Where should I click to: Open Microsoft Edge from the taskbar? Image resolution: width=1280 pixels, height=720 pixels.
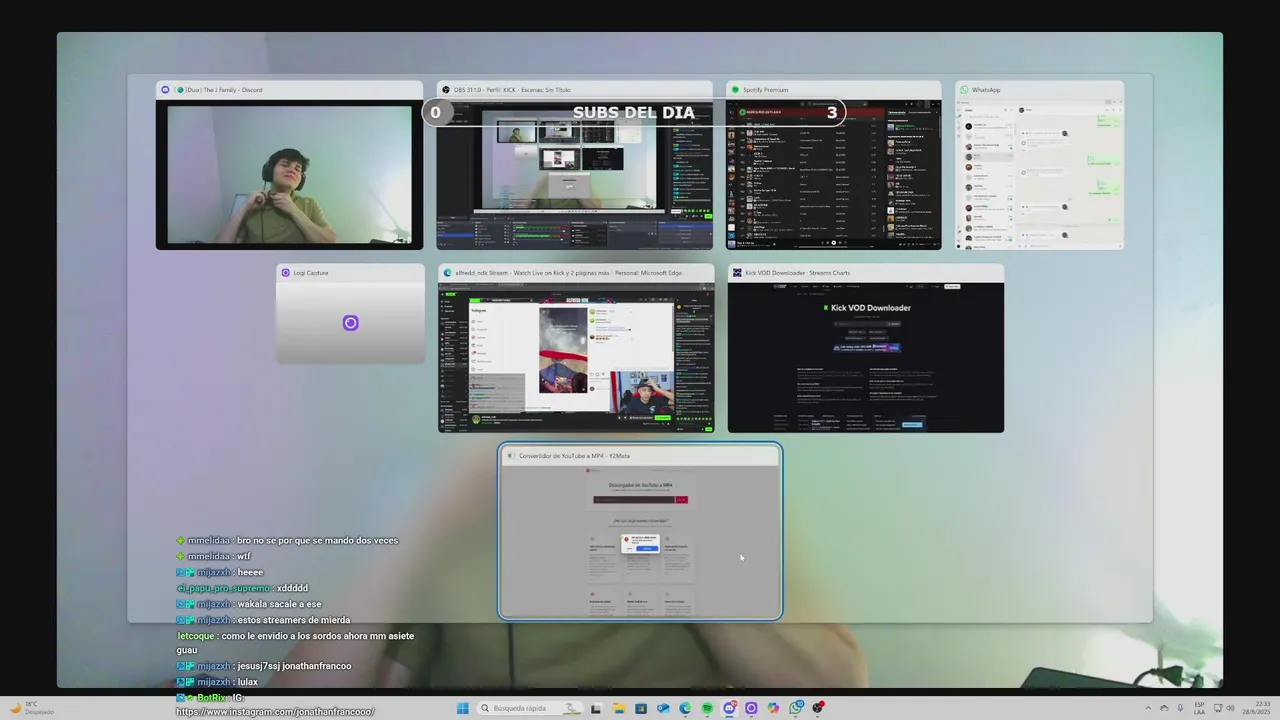click(685, 708)
